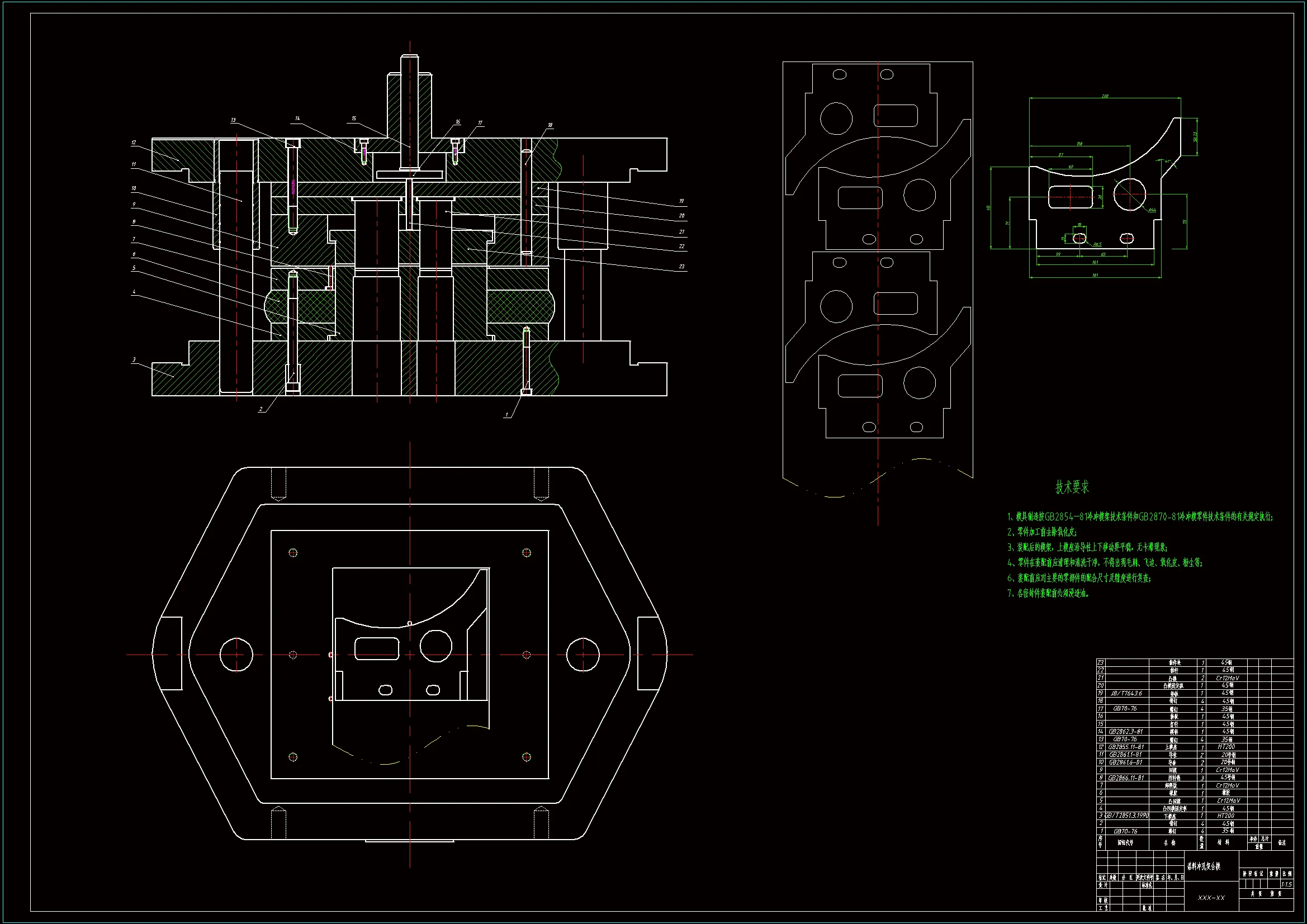Select the round hole in dimensioned part drawing
This screenshot has width=1307, height=924.
point(1129,194)
